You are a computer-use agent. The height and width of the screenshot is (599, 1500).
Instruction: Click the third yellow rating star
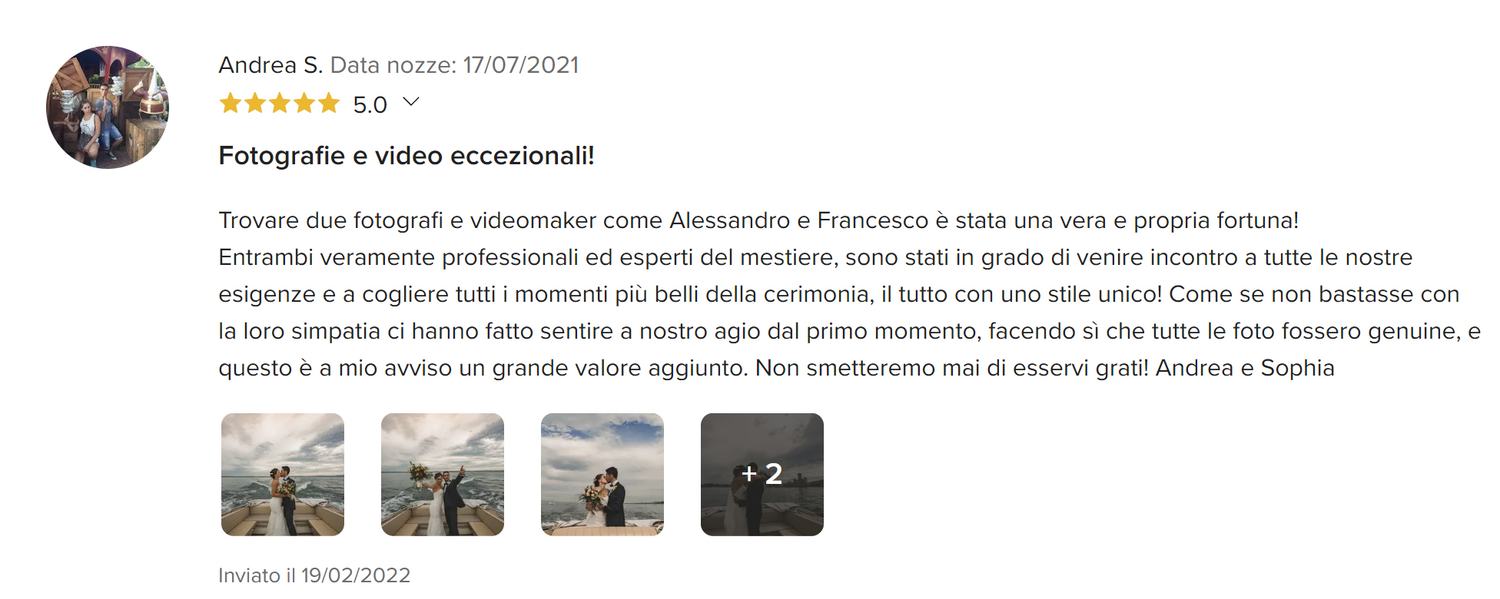[x=280, y=103]
